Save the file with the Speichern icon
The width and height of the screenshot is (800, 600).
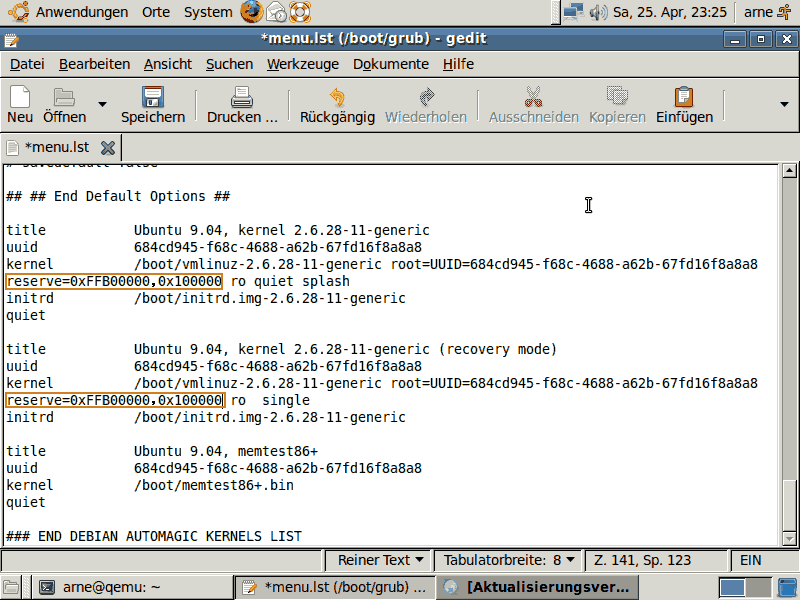click(x=153, y=97)
